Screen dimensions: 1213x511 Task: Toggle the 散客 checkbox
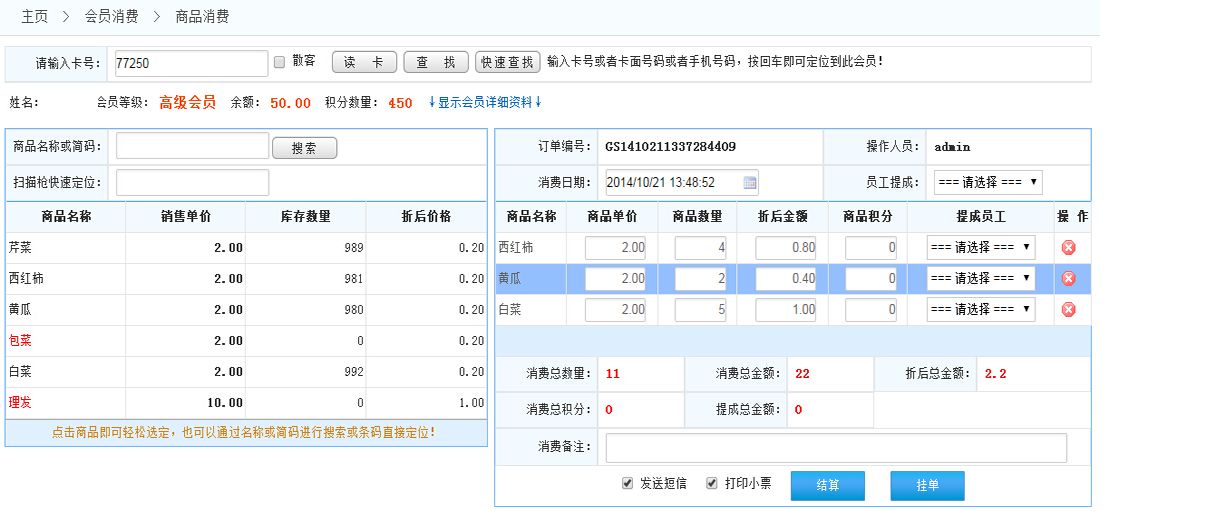280,62
